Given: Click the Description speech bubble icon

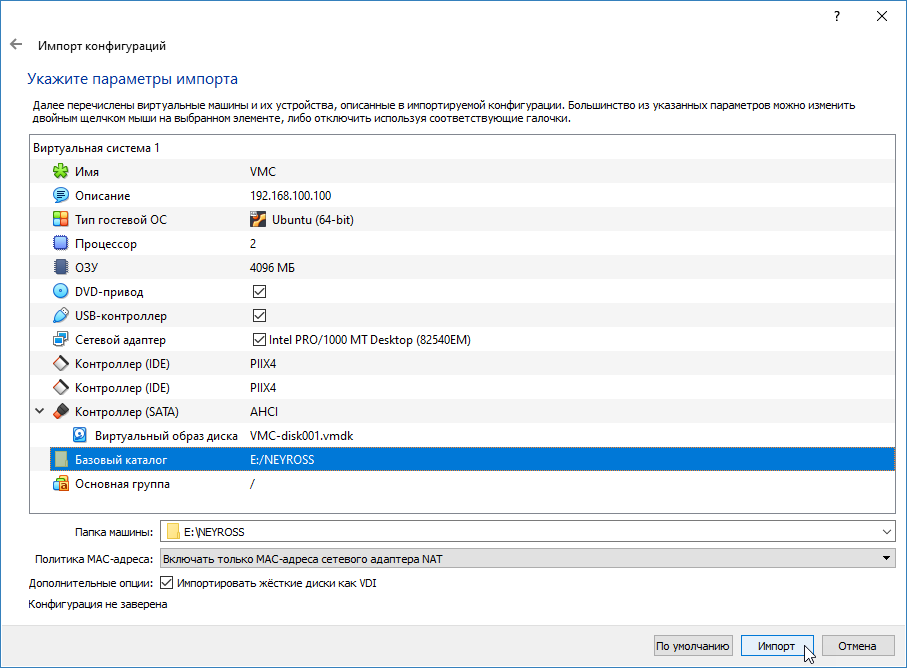Looking at the screenshot, I should (60, 196).
